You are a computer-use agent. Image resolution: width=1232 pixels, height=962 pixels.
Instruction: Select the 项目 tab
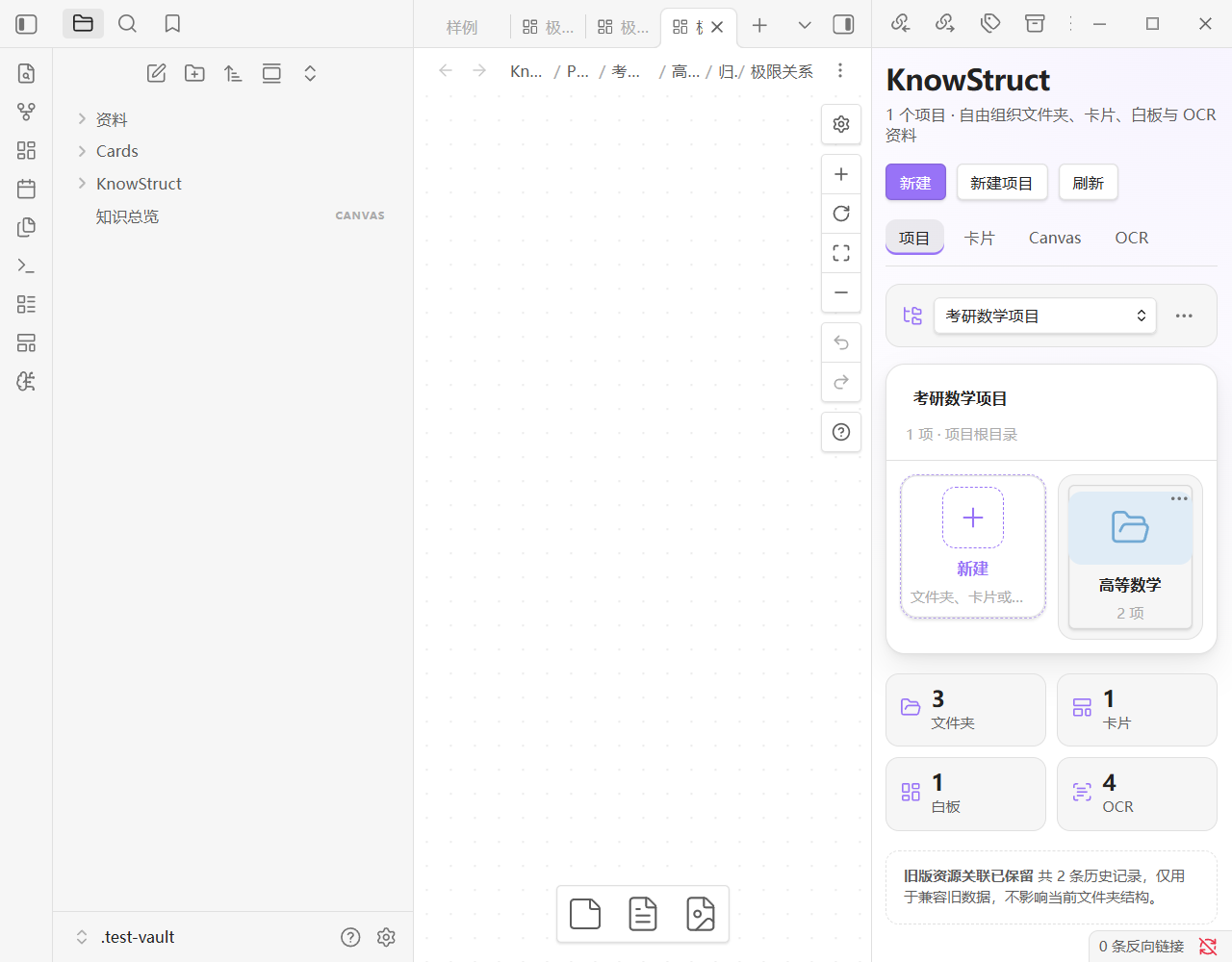(x=914, y=238)
